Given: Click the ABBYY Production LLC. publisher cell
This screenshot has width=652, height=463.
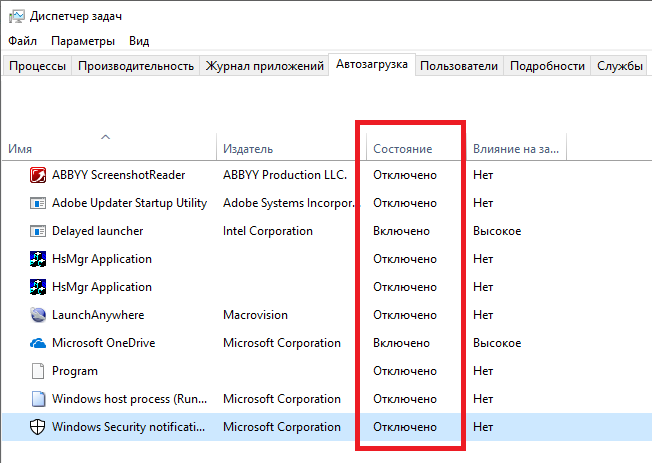Looking at the screenshot, I should coord(285,175).
